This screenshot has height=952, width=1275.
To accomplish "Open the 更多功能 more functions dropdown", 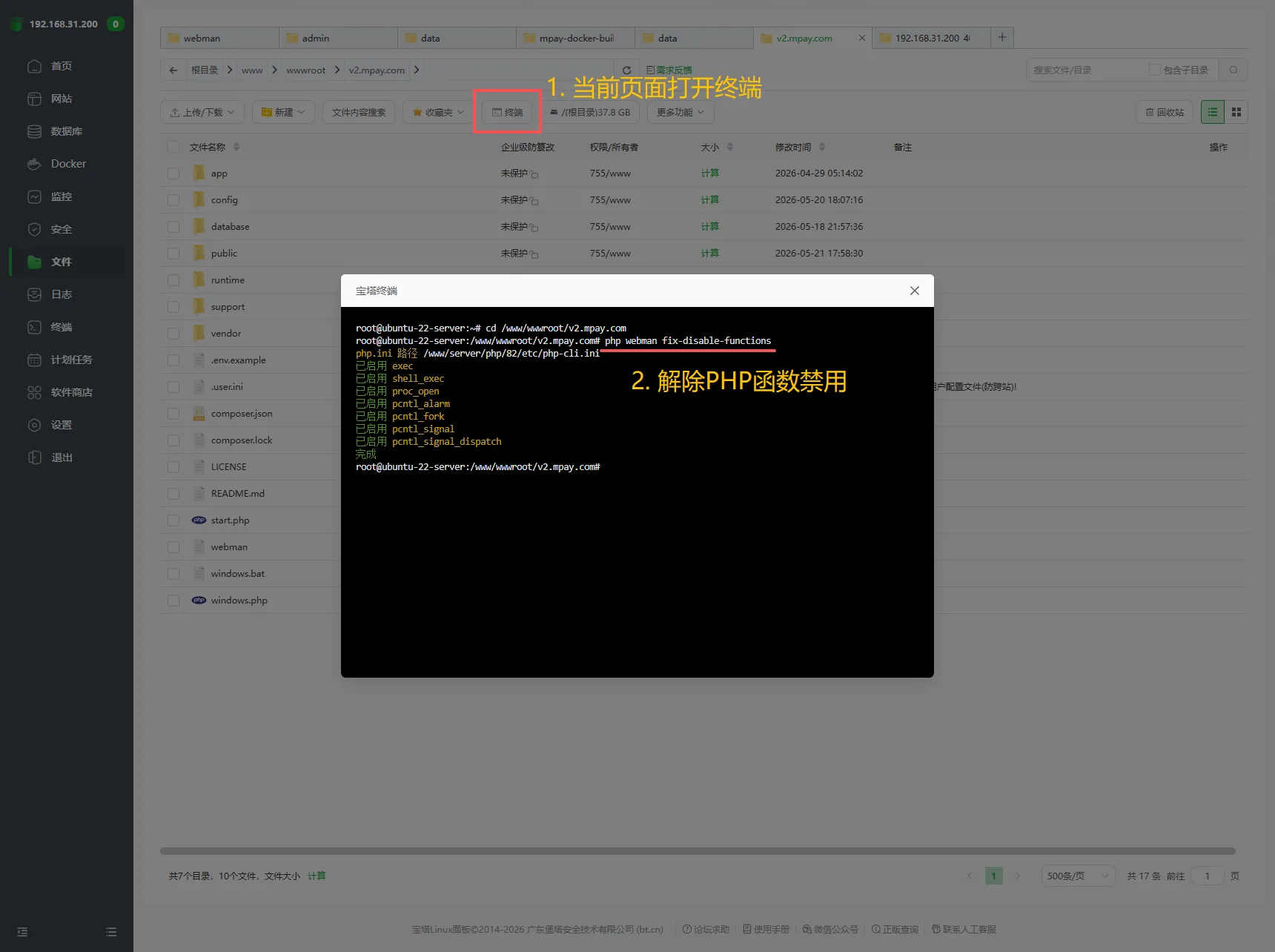I will coord(680,112).
